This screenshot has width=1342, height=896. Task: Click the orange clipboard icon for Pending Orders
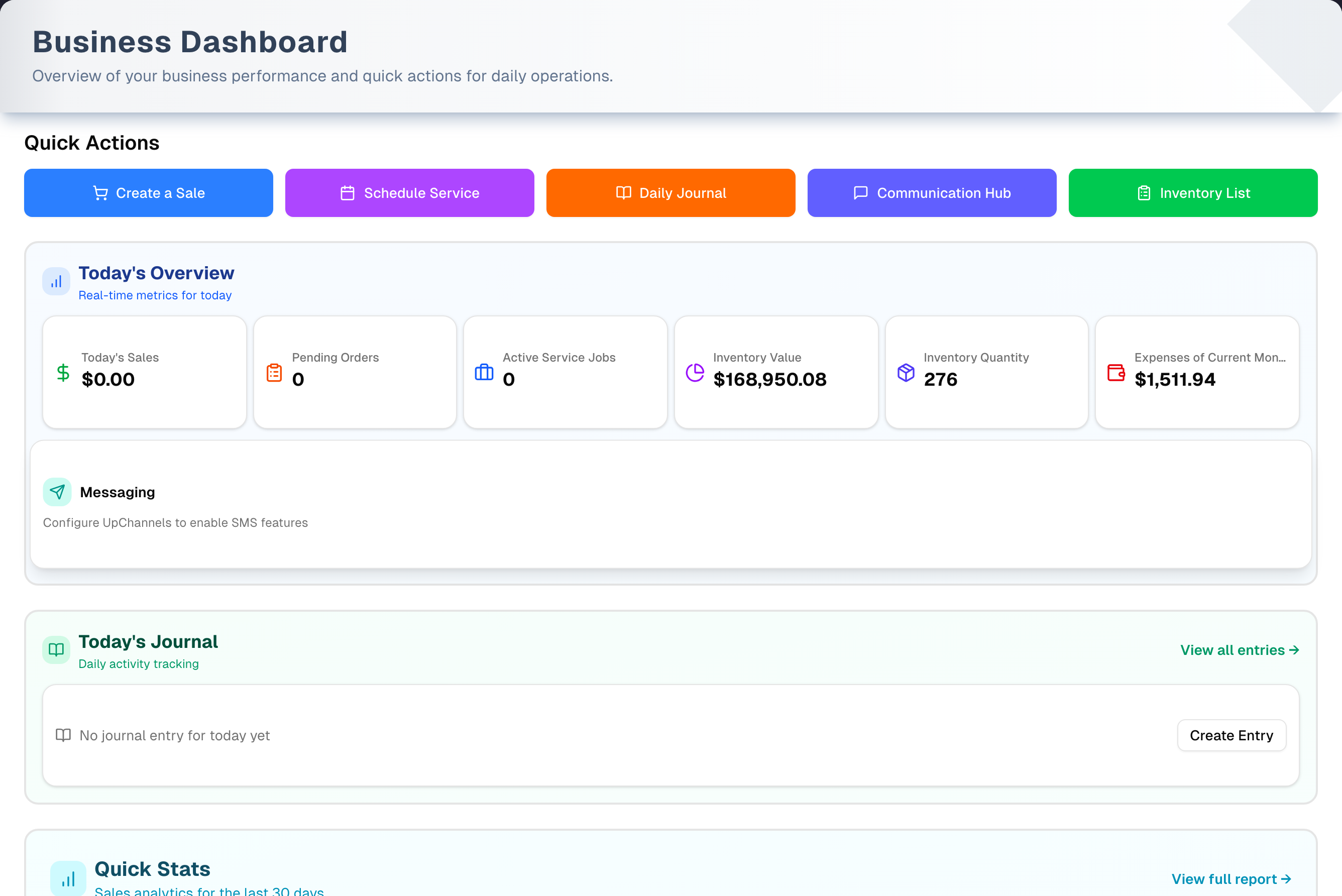point(274,373)
